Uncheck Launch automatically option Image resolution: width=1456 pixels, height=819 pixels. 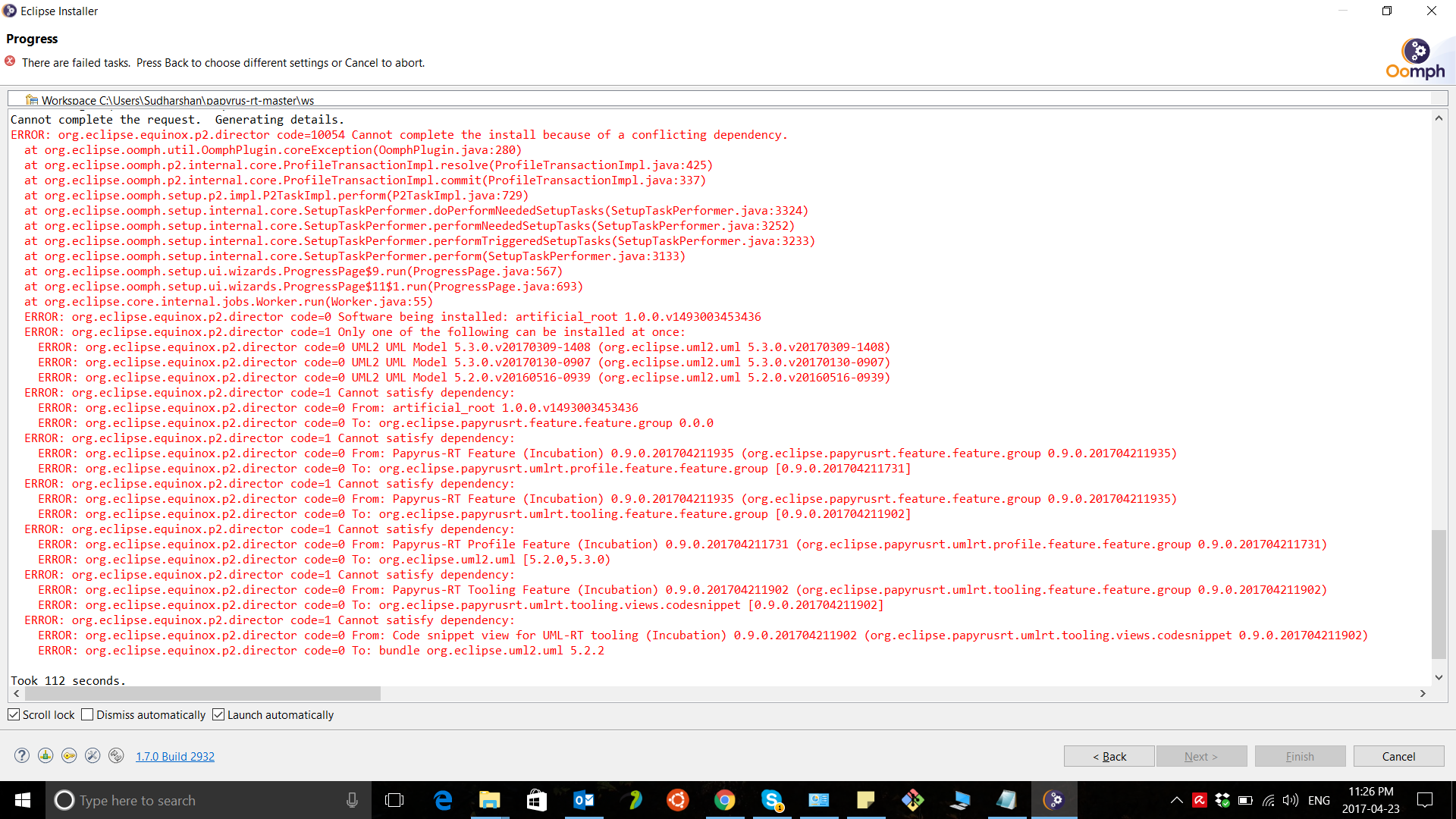coord(218,714)
